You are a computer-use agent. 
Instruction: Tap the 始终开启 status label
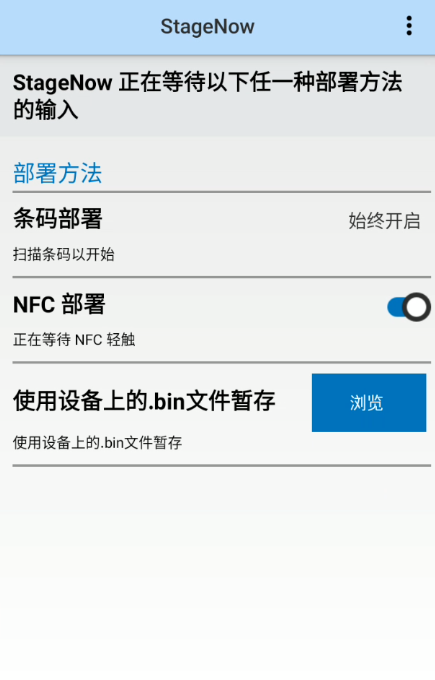click(x=384, y=221)
